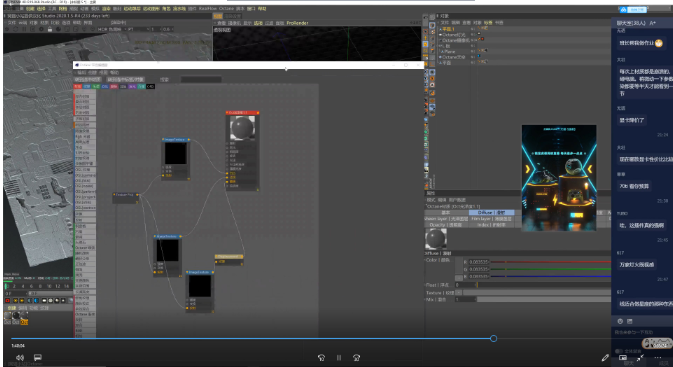Open the Diffuse tab in Attributes panel
Image resolution: width=673 pixels, height=367 pixels.
[x=491, y=212]
